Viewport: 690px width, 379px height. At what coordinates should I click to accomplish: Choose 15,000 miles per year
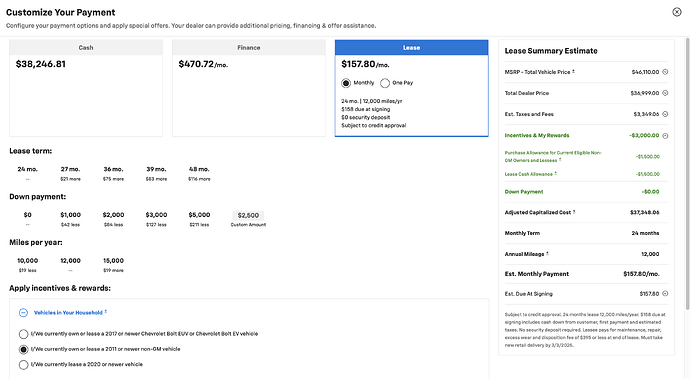(114, 265)
